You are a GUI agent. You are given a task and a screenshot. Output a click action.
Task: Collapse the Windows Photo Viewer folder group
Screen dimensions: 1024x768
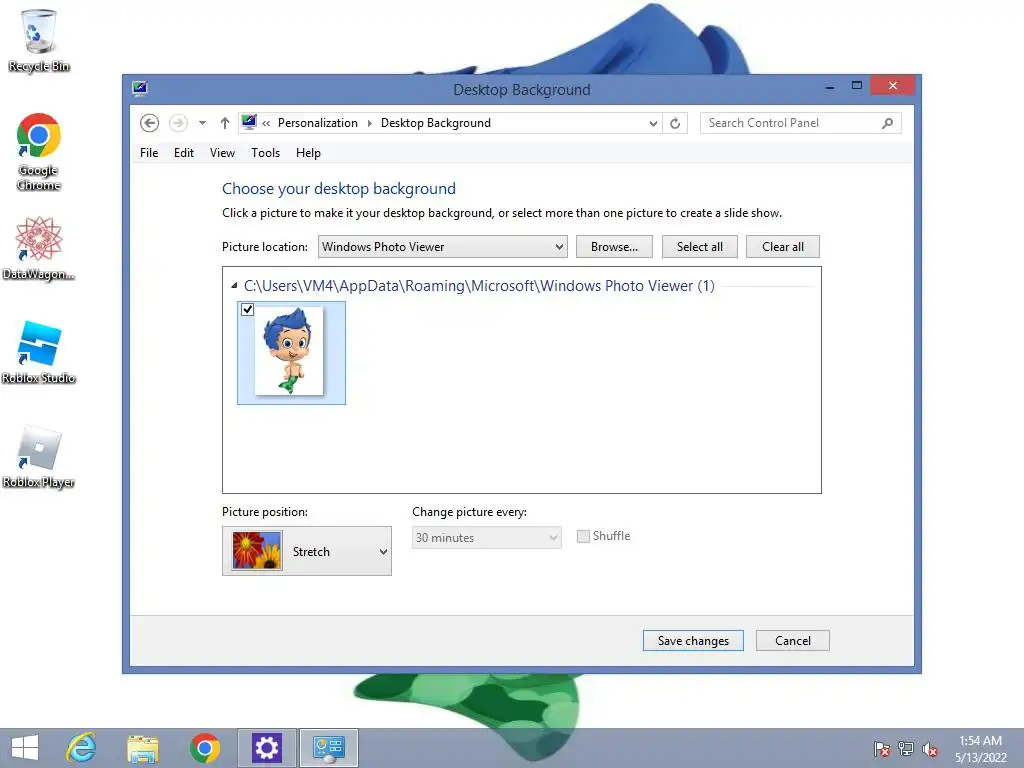click(x=234, y=285)
